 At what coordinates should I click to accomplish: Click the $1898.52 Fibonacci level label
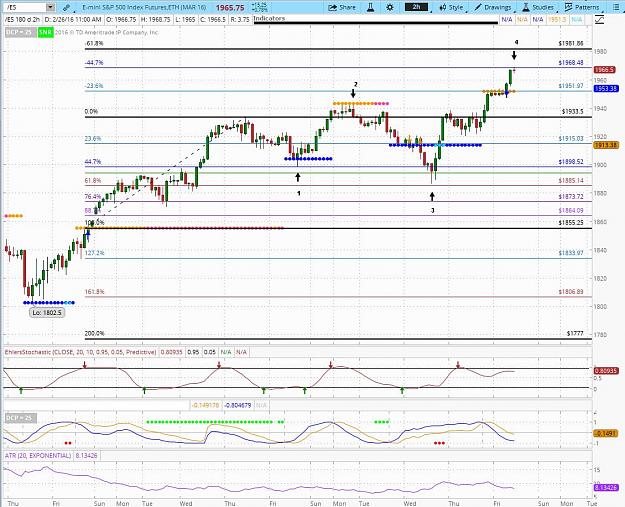click(x=571, y=162)
